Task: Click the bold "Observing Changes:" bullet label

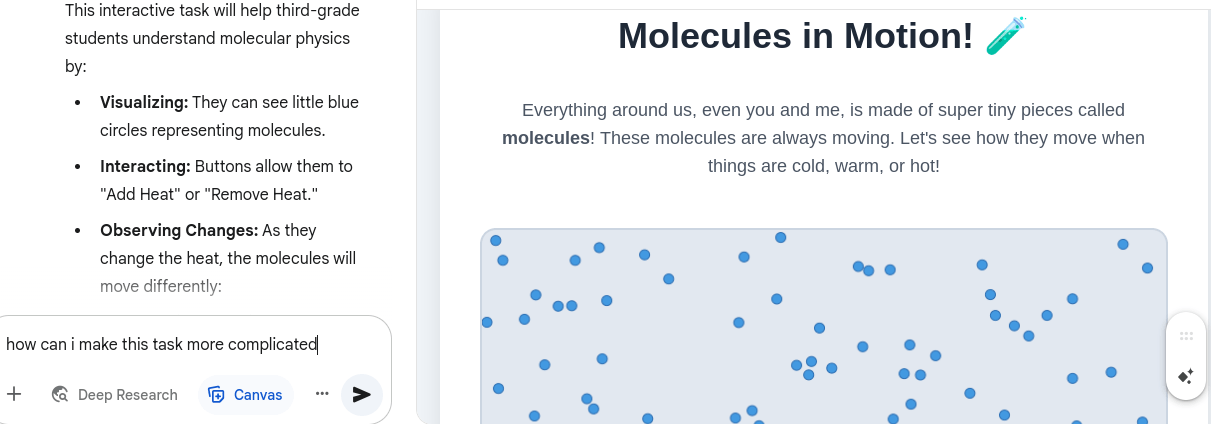Action: (x=179, y=230)
